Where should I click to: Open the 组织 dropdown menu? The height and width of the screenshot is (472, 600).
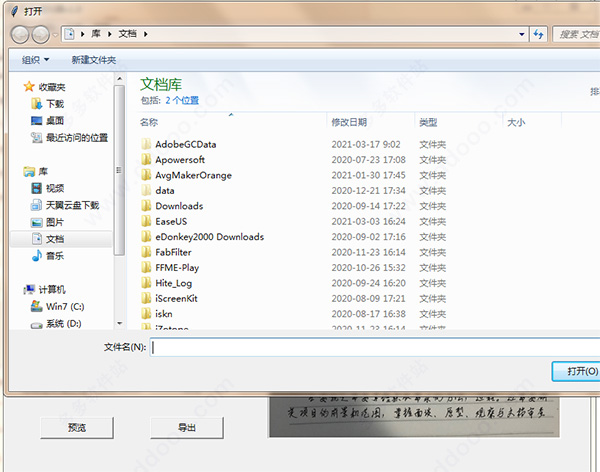pos(35,60)
